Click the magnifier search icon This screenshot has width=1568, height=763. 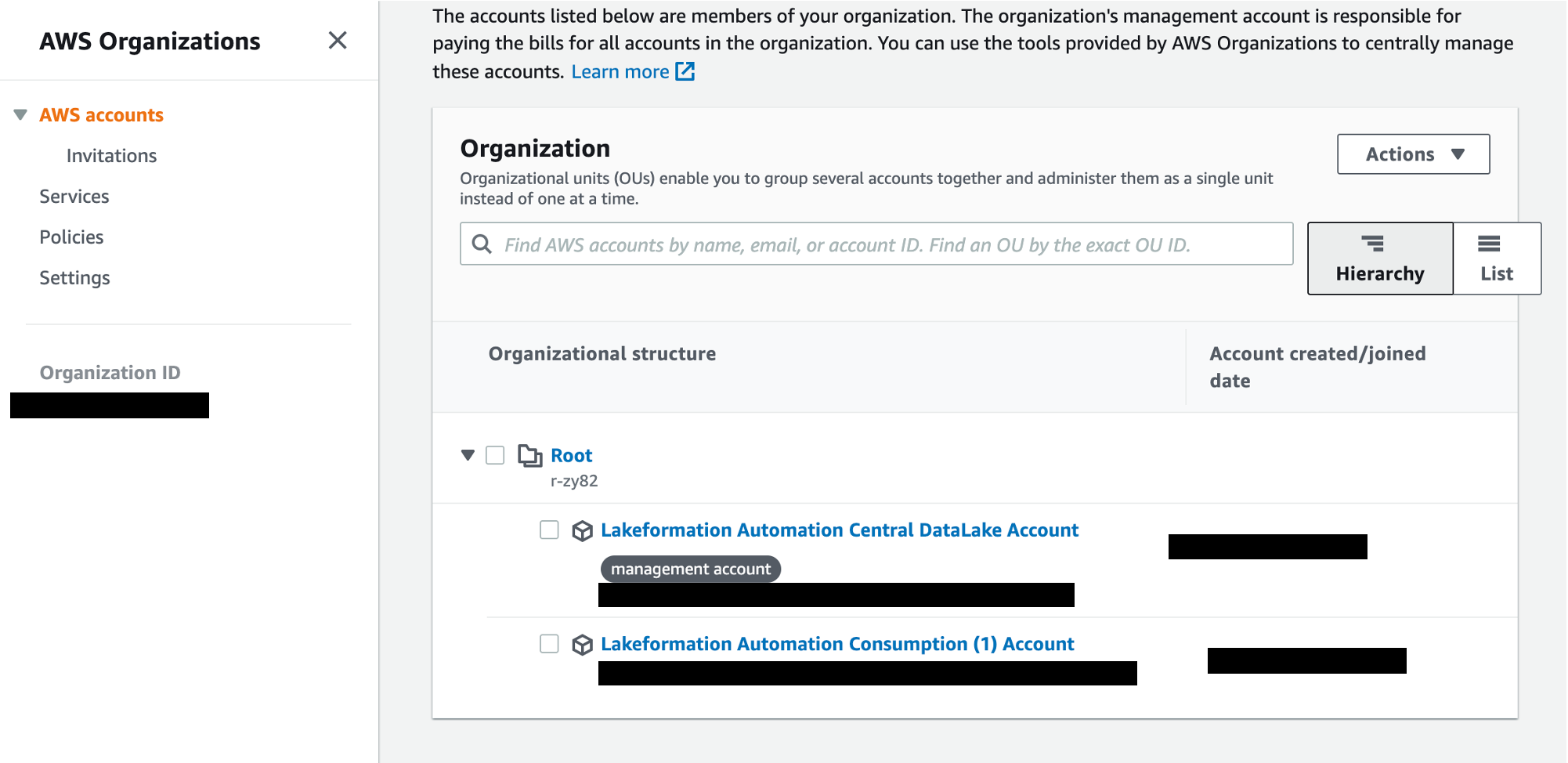tap(482, 244)
